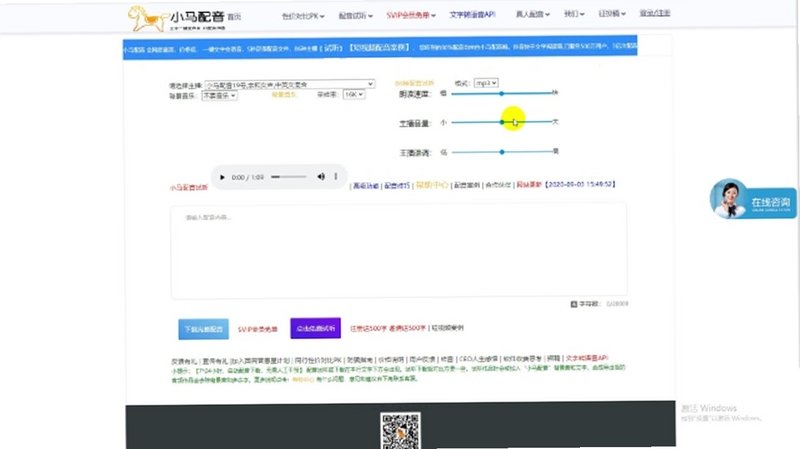Click the first blue link after the audio player
This screenshot has width=800, height=449.
[x=366, y=186]
